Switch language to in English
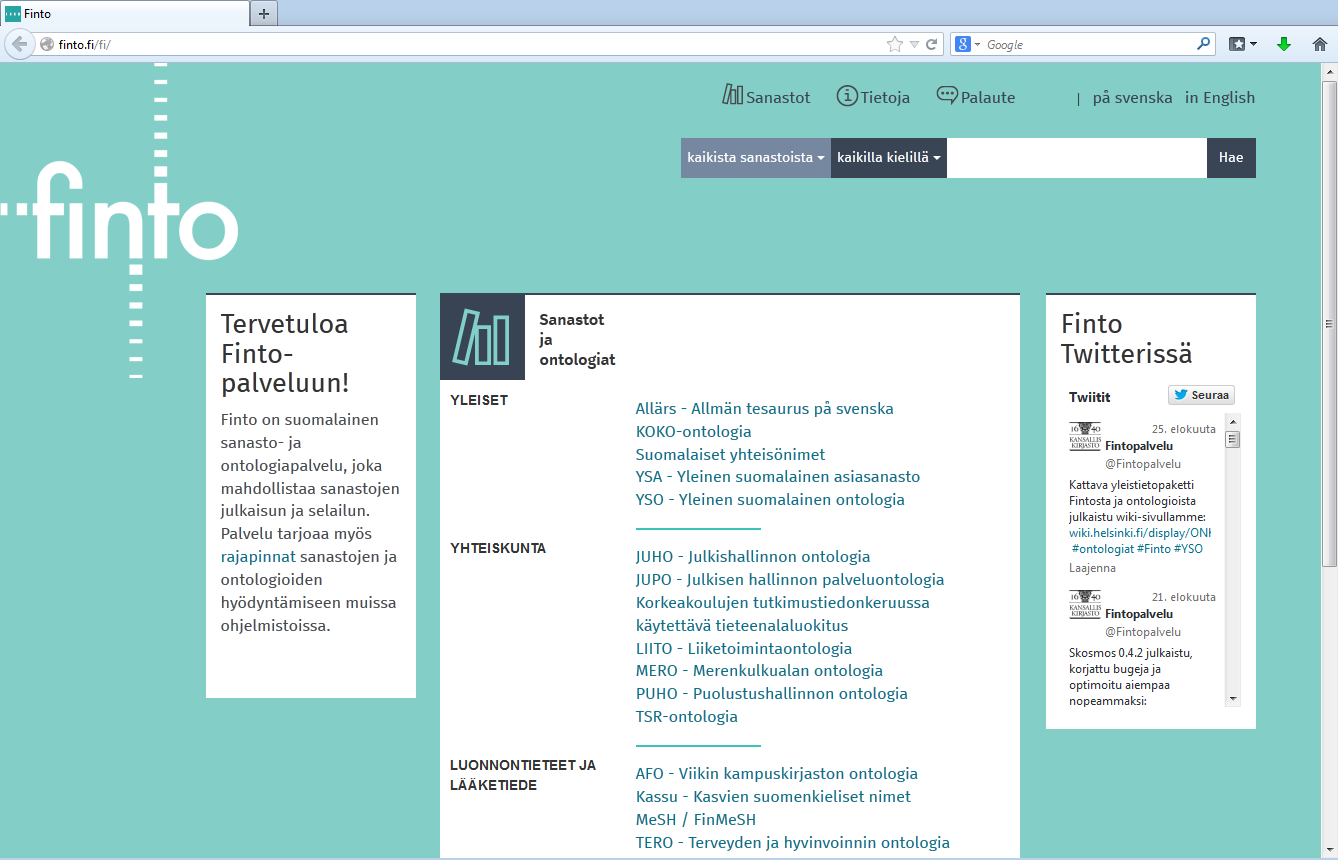Screen dimensions: 1338x860 (1220, 97)
